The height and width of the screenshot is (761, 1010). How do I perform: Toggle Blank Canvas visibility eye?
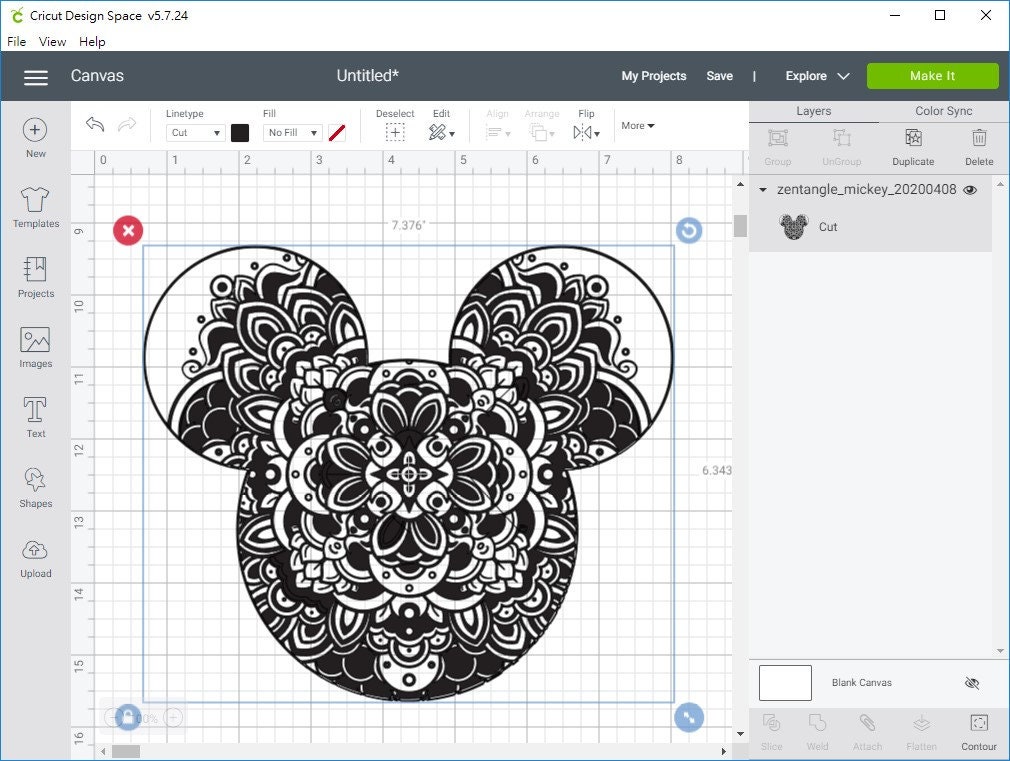coord(972,683)
